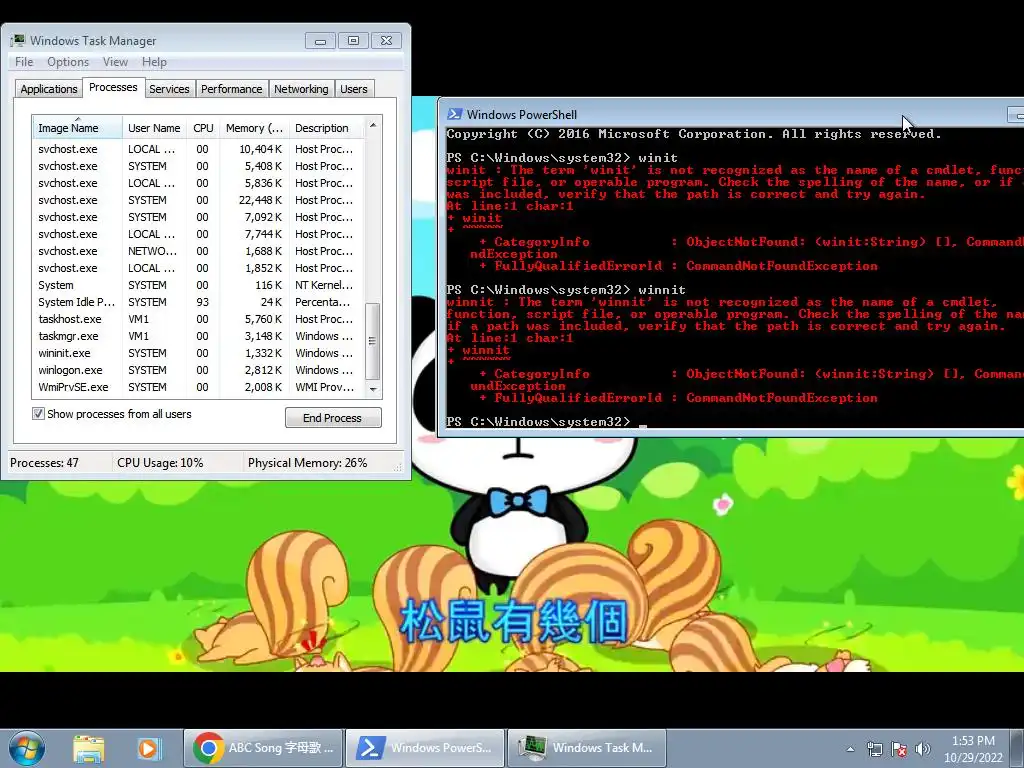Click Task Manager title bar icon
1024x768 pixels.
(18, 40)
